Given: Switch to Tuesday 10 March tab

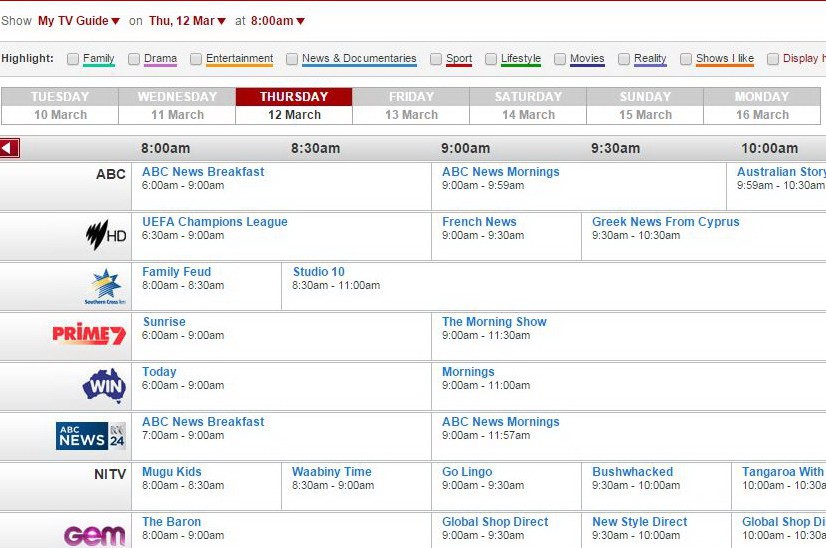Looking at the screenshot, I should click(x=60, y=106).
